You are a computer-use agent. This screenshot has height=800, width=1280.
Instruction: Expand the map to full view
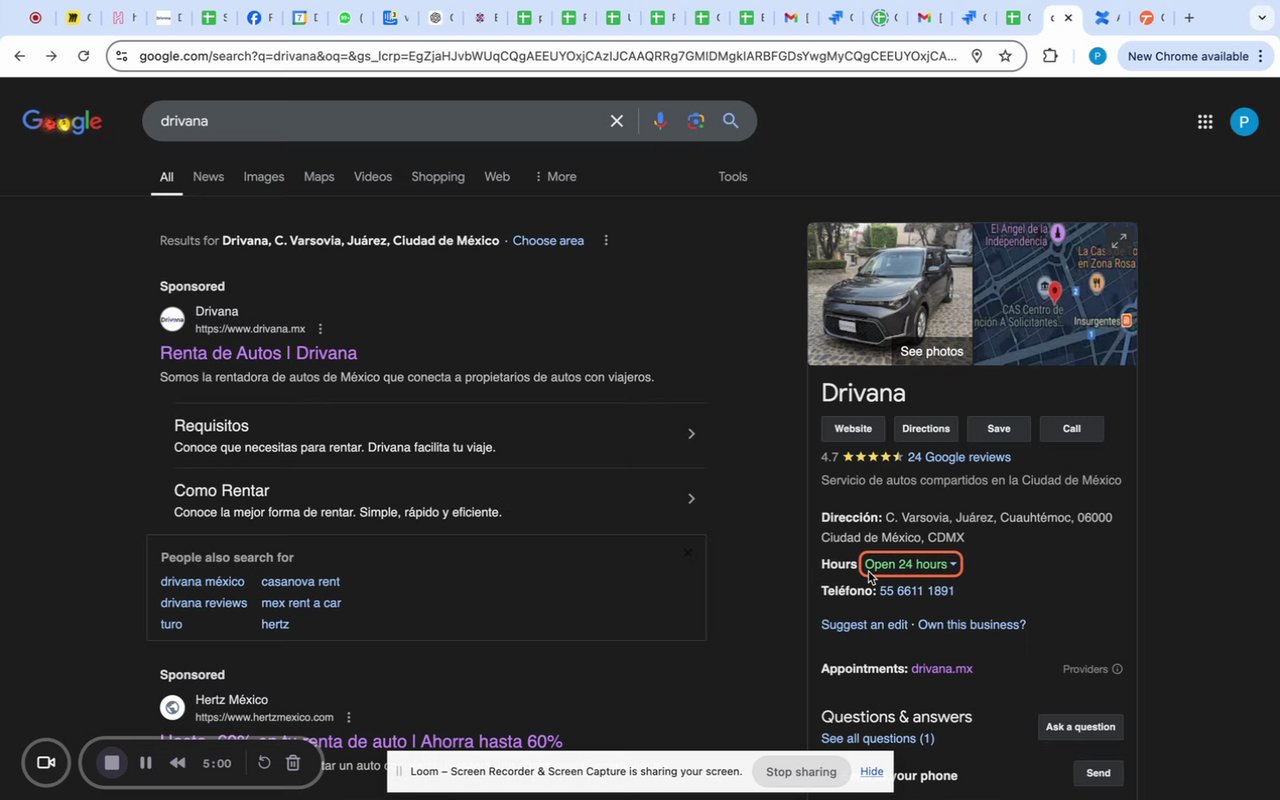1118,241
